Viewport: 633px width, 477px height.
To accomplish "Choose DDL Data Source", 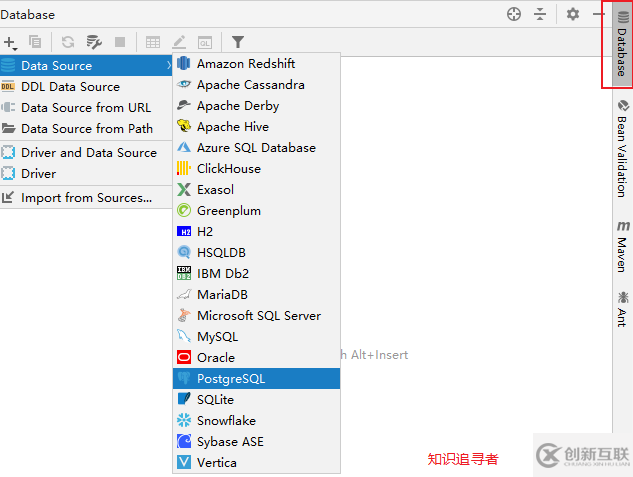I will click(x=86, y=86).
